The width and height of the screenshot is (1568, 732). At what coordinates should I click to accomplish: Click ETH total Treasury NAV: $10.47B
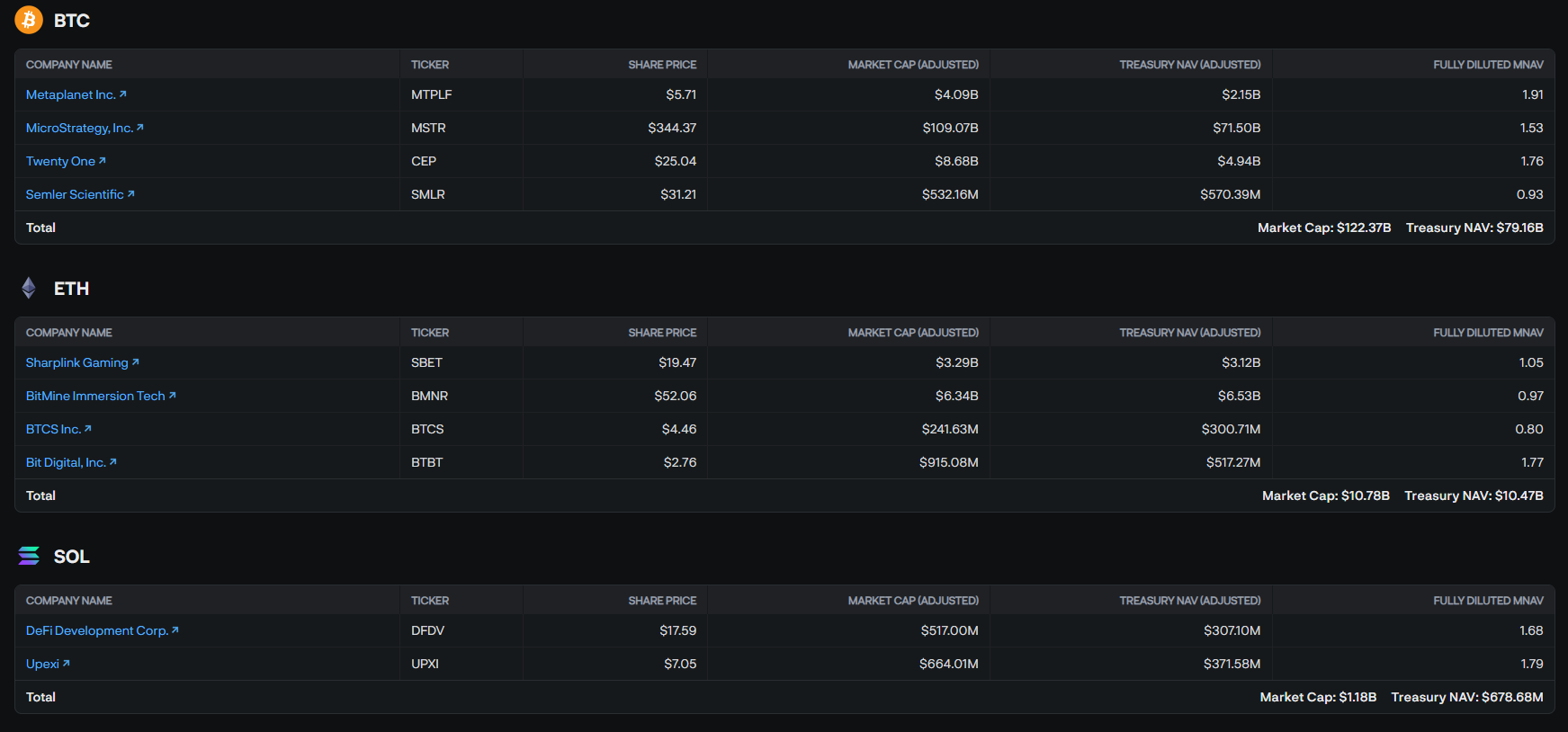click(1474, 495)
